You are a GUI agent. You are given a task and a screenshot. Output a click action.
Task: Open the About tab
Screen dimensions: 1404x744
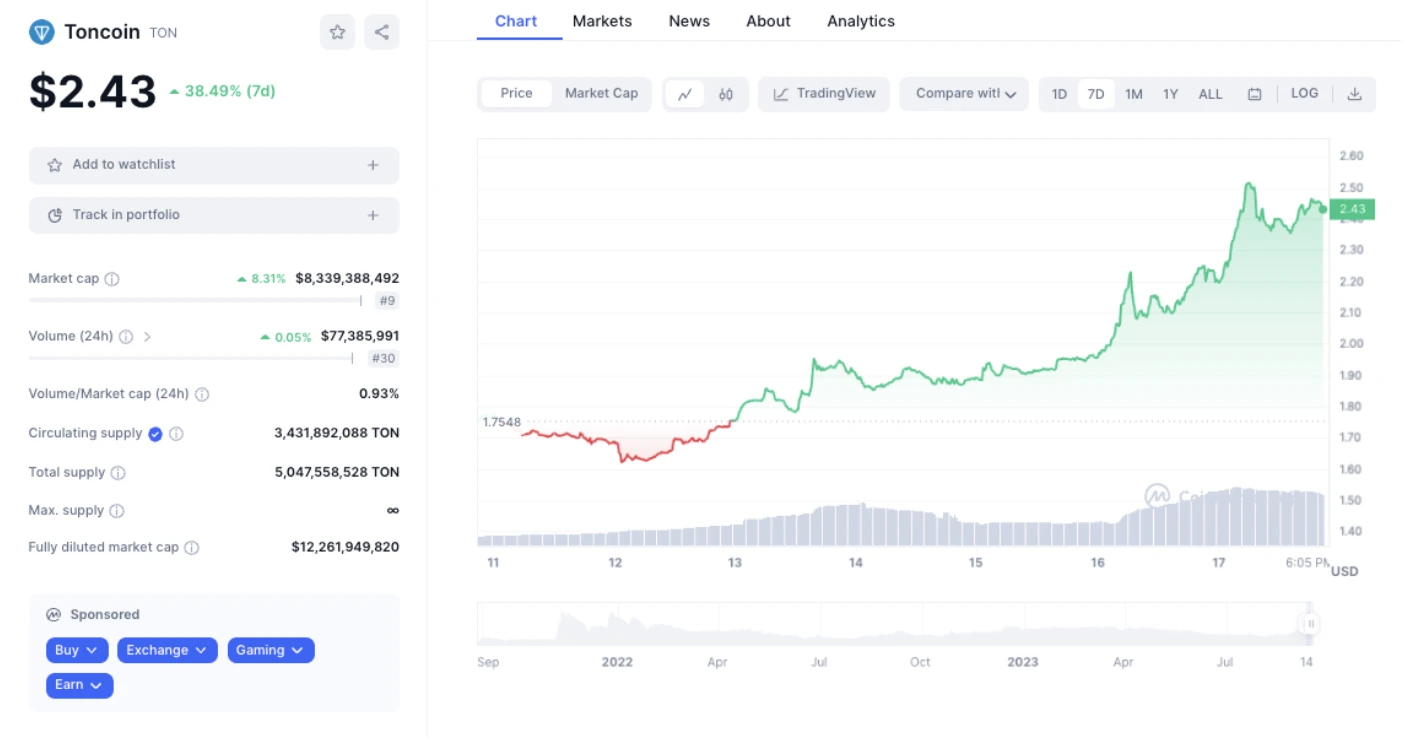[x=768, y=21]
